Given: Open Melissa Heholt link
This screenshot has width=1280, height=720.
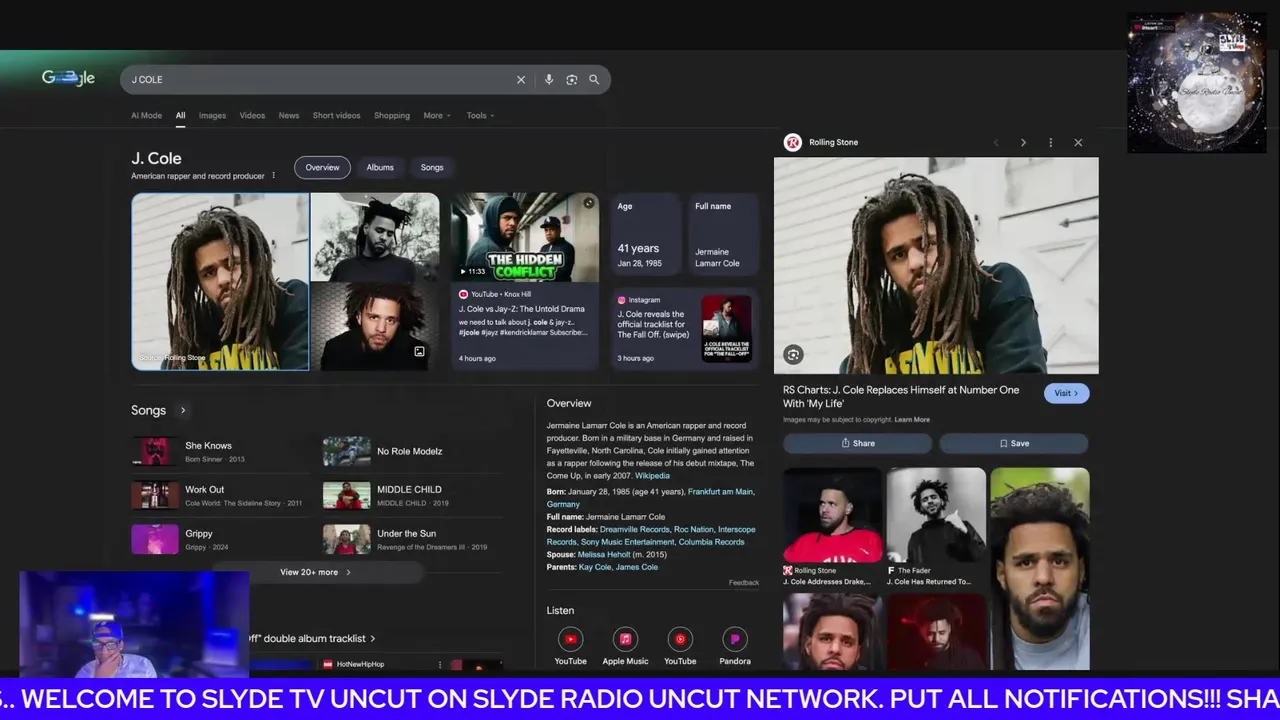Looking at the screenshot, I should [x=604, y=554].
